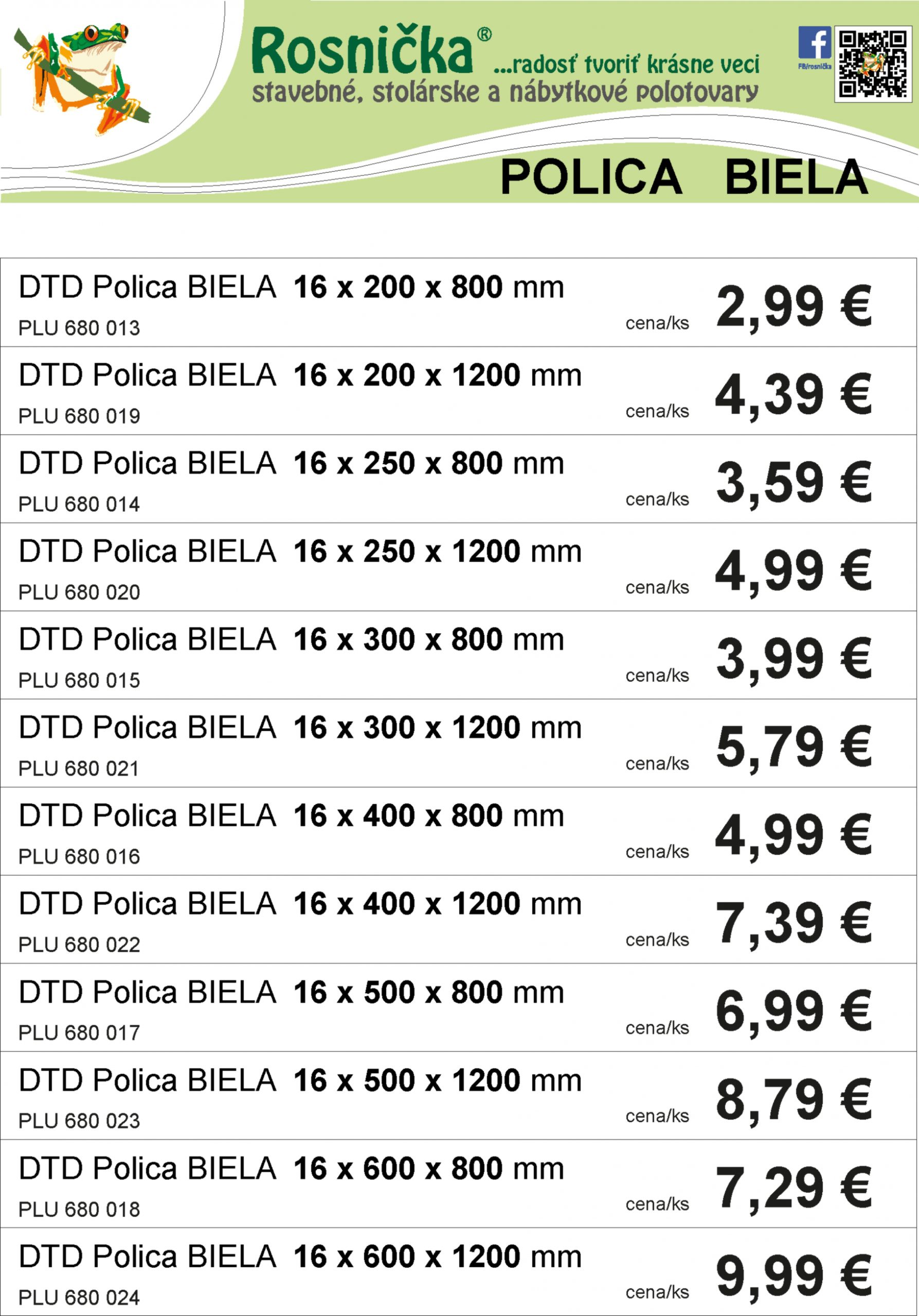Click PLU 680 018 code
This screenshot has height=1316, width=919.
(79, 1209)
